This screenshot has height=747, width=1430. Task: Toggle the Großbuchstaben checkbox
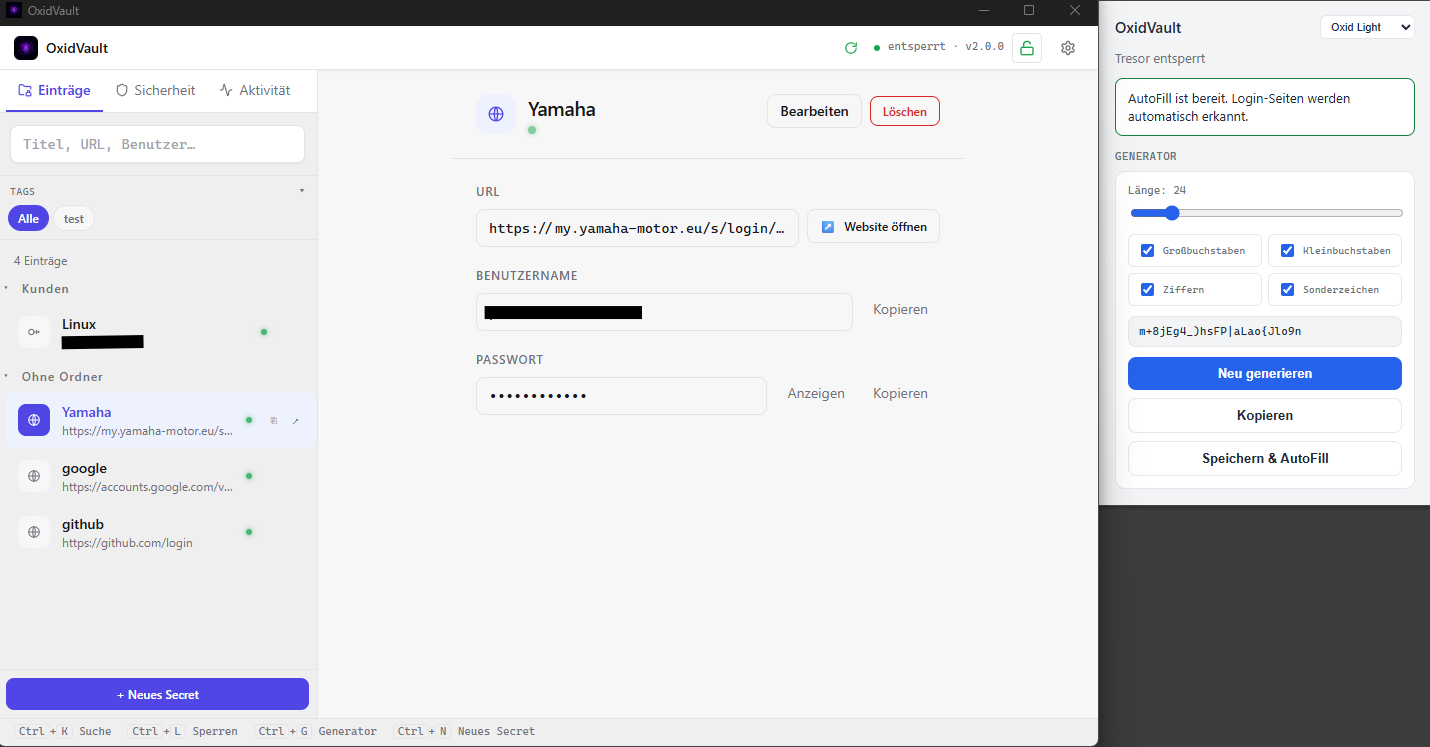[x=1148, y=251]
